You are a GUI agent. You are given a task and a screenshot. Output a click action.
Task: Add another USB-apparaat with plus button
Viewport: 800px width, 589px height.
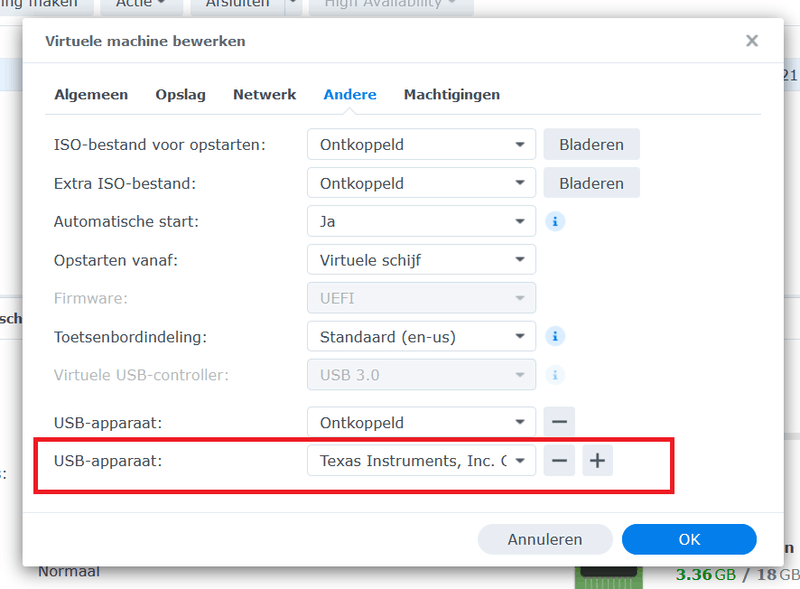(597, 461)
